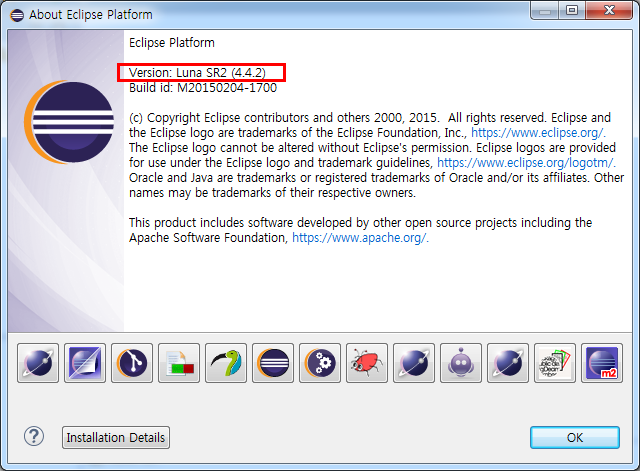Viewport: 640px width, 471px height.
Task: Open the purple square page feature icon
Action: tap(85, 362)
